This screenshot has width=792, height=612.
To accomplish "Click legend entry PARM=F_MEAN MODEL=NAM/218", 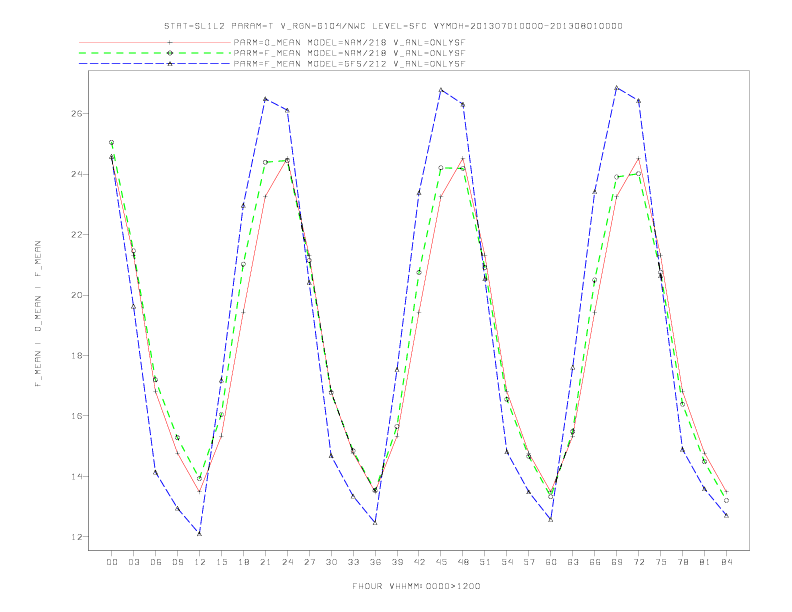I will 349,53.
